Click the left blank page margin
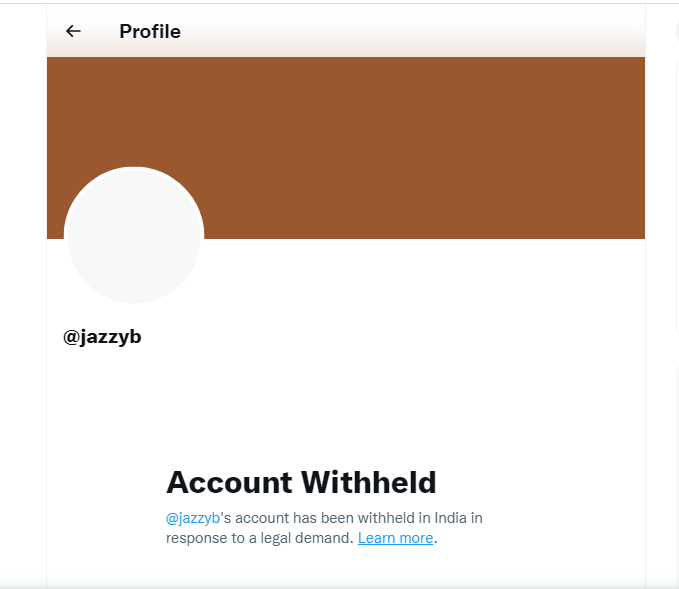Image resolution: width=679 pixels, height=589 pixels. pos(22,300)
